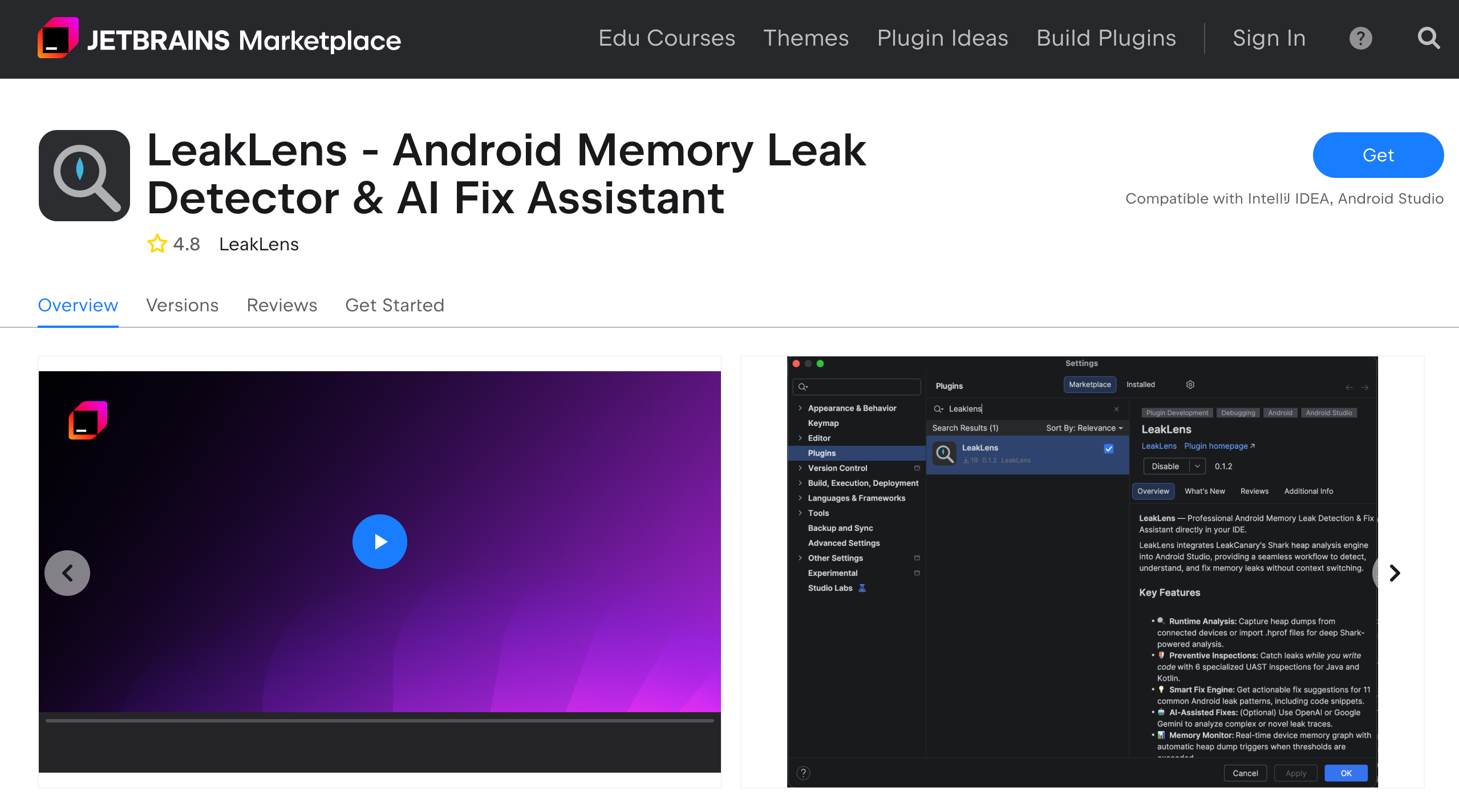This screenshot has width=1459, height=812.
Task: Click the Disable button
Action: point(1165,466)
